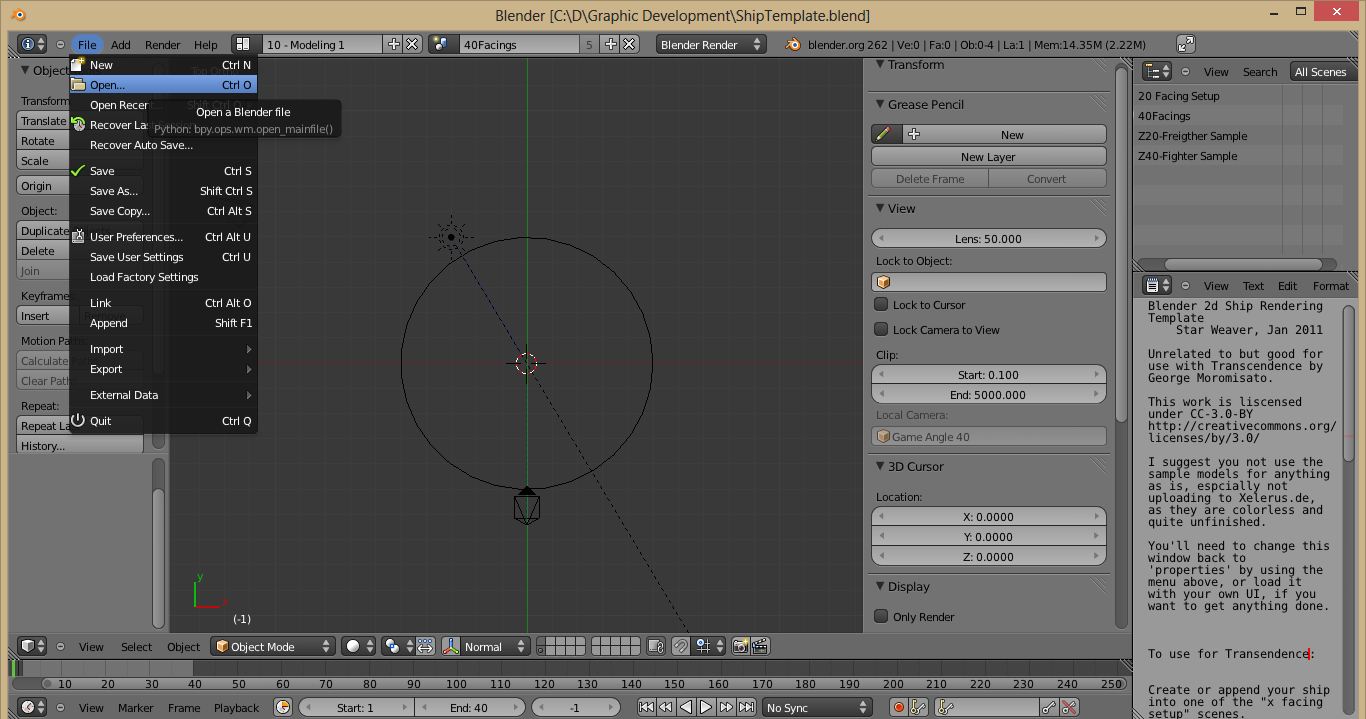Click Open... in File menu
1366x719 pixels.
pos(163,85)
